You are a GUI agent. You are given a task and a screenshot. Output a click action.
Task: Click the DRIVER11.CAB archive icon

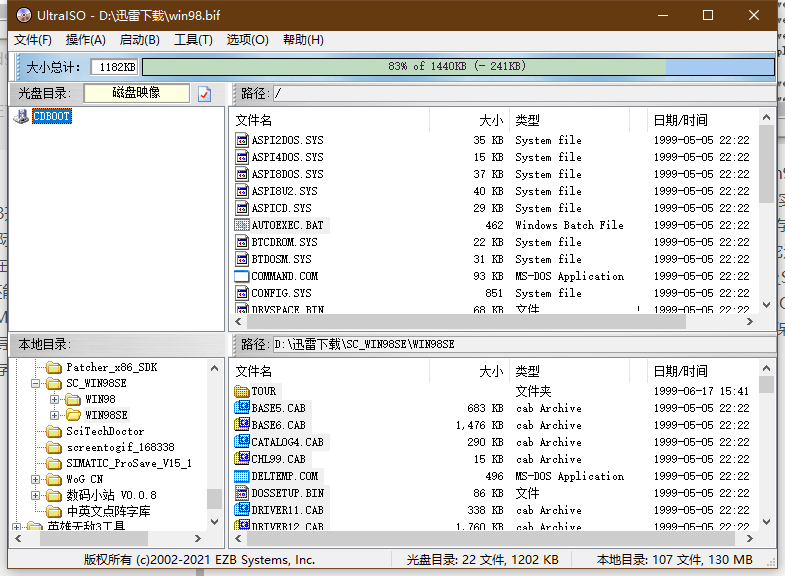pyautogui.click(x=242, y=509)
